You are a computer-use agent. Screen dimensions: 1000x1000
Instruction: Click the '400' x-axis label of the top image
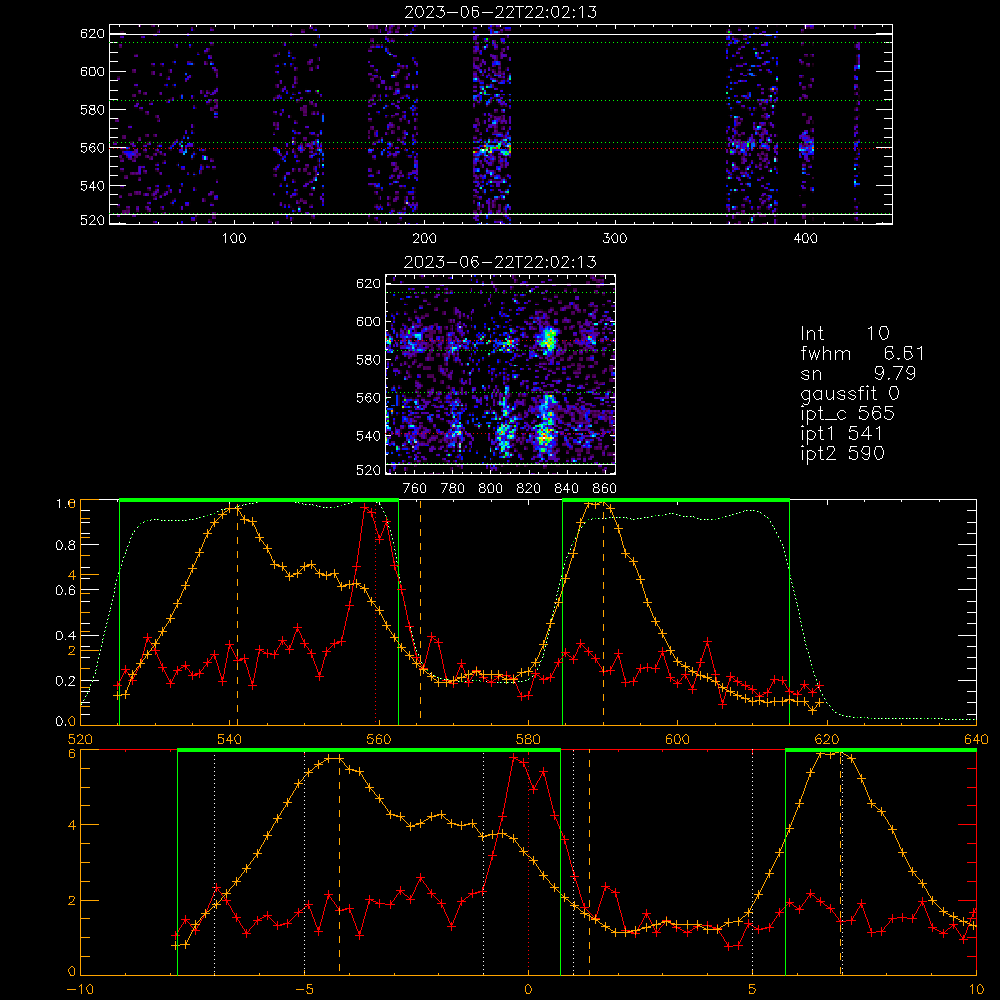point(805,239)
